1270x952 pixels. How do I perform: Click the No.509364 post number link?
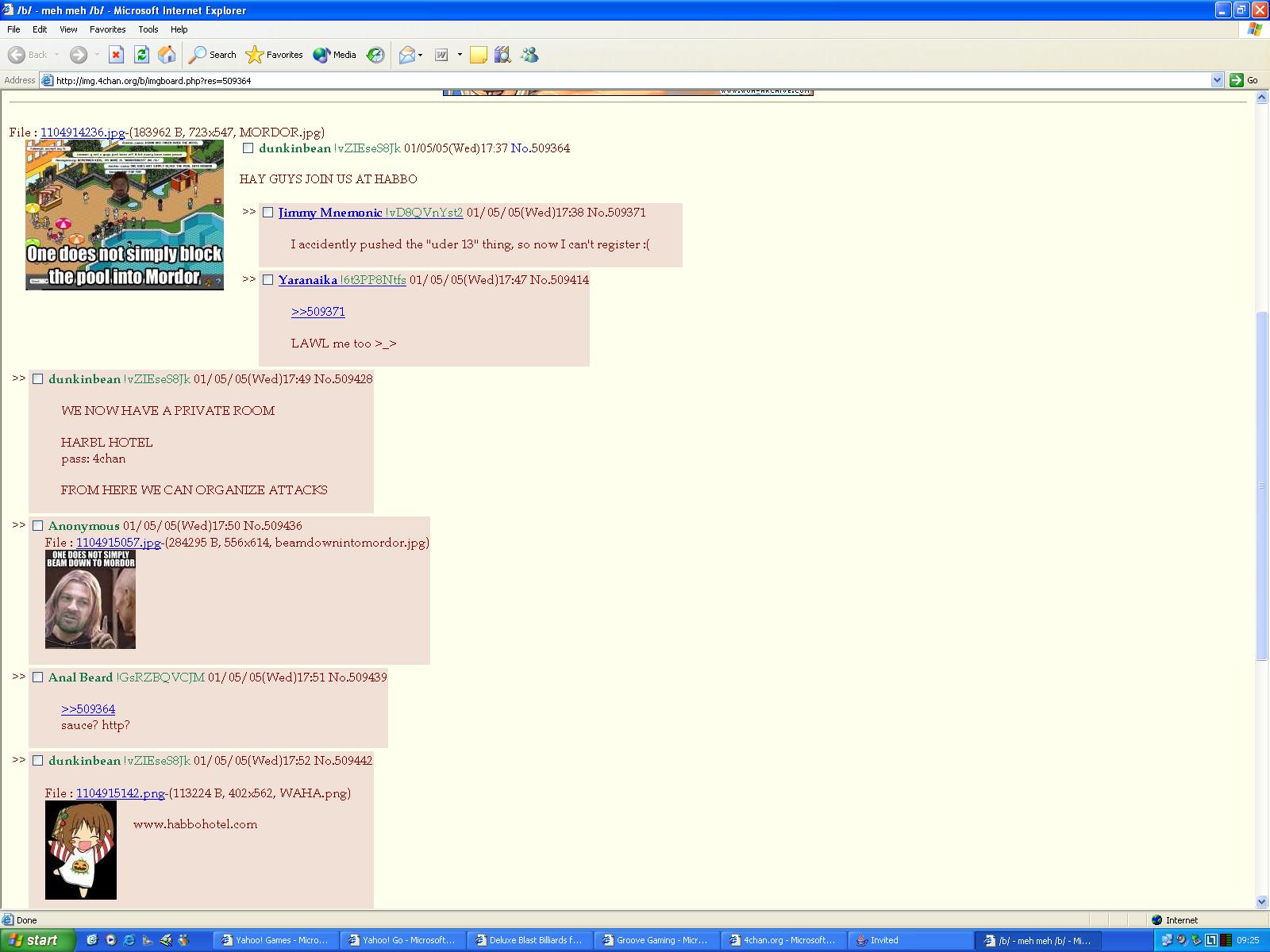pyautogui.click(x=541, y=148)
